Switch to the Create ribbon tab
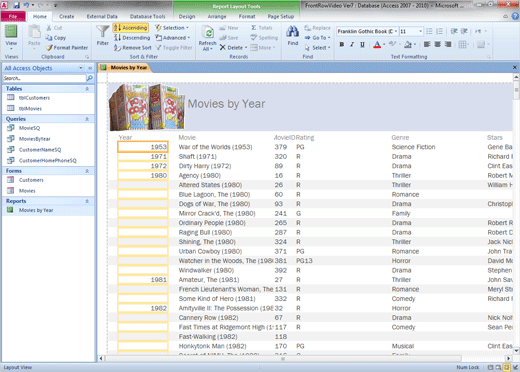 point(67,16)
